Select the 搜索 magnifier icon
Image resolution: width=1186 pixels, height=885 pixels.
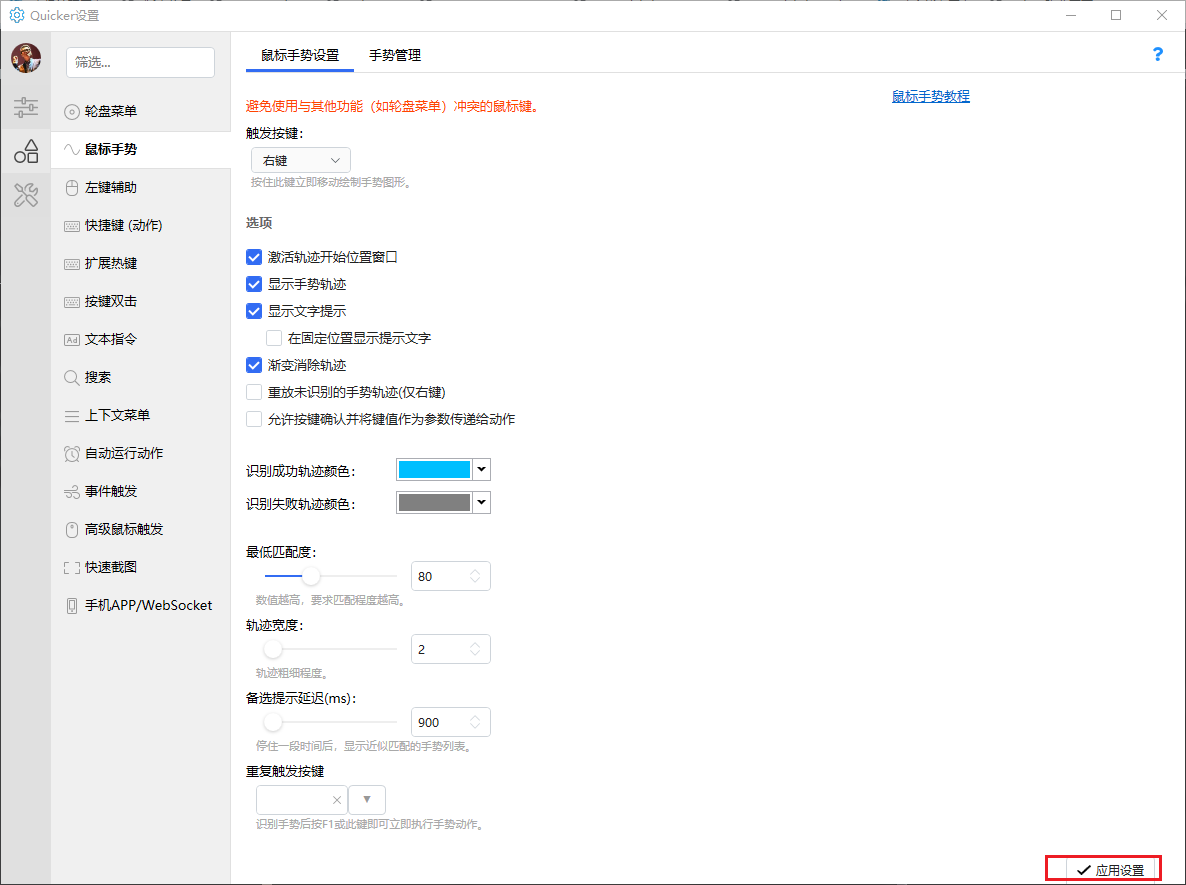[72, 377]
